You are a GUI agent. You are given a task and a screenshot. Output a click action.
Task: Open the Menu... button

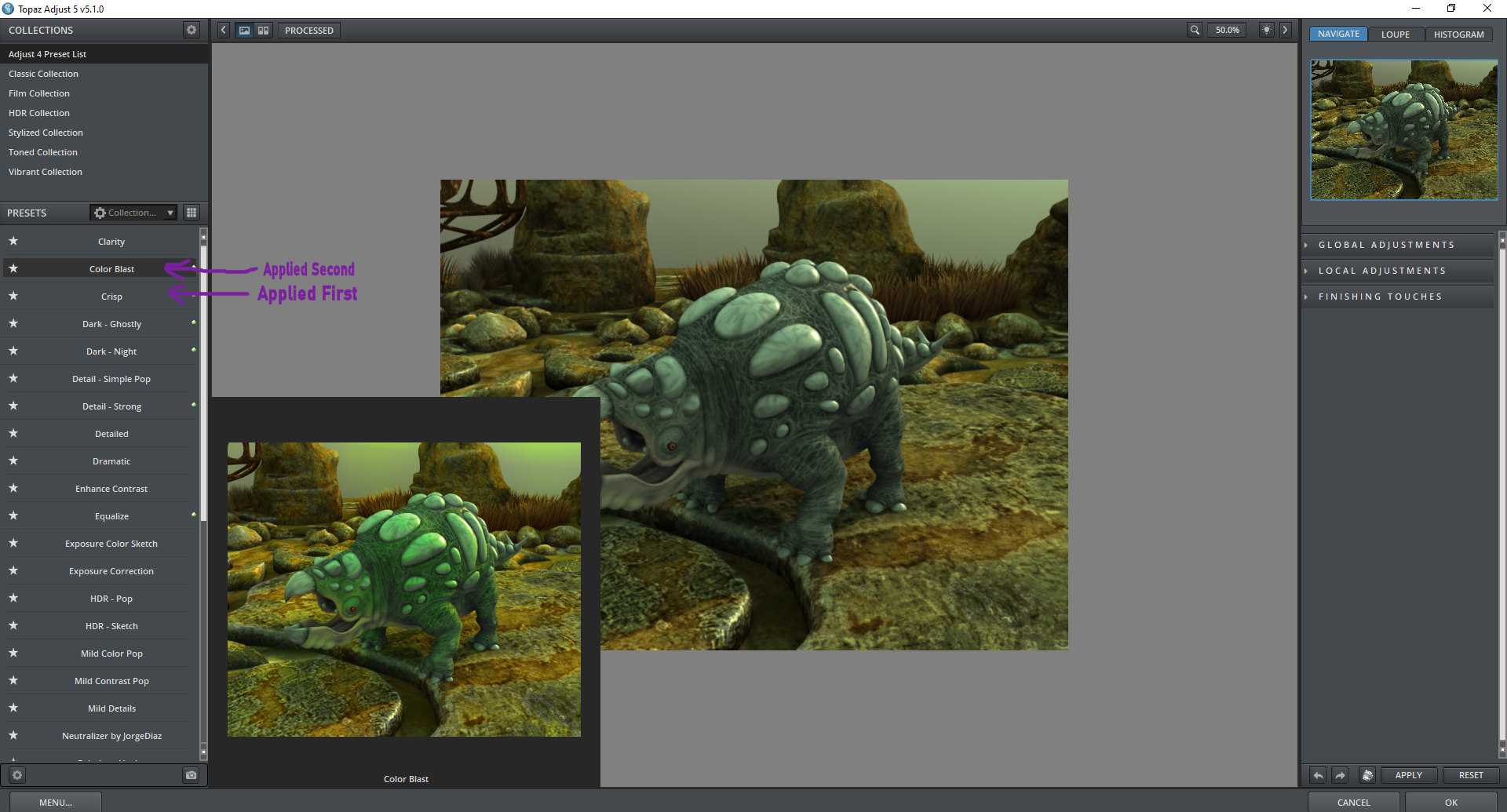[x=56, y=802]
